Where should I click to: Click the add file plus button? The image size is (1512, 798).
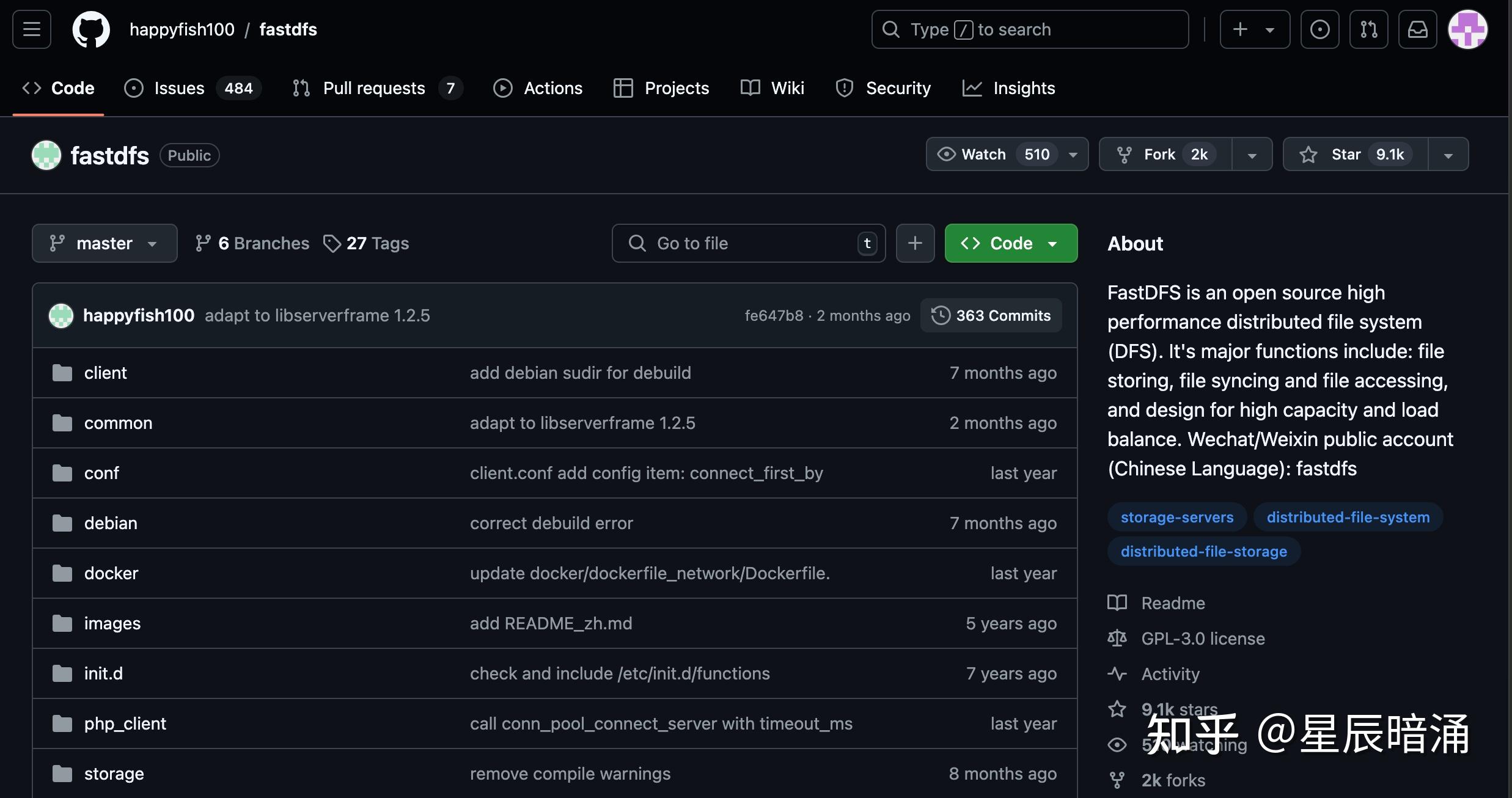(x=915, y=243)
